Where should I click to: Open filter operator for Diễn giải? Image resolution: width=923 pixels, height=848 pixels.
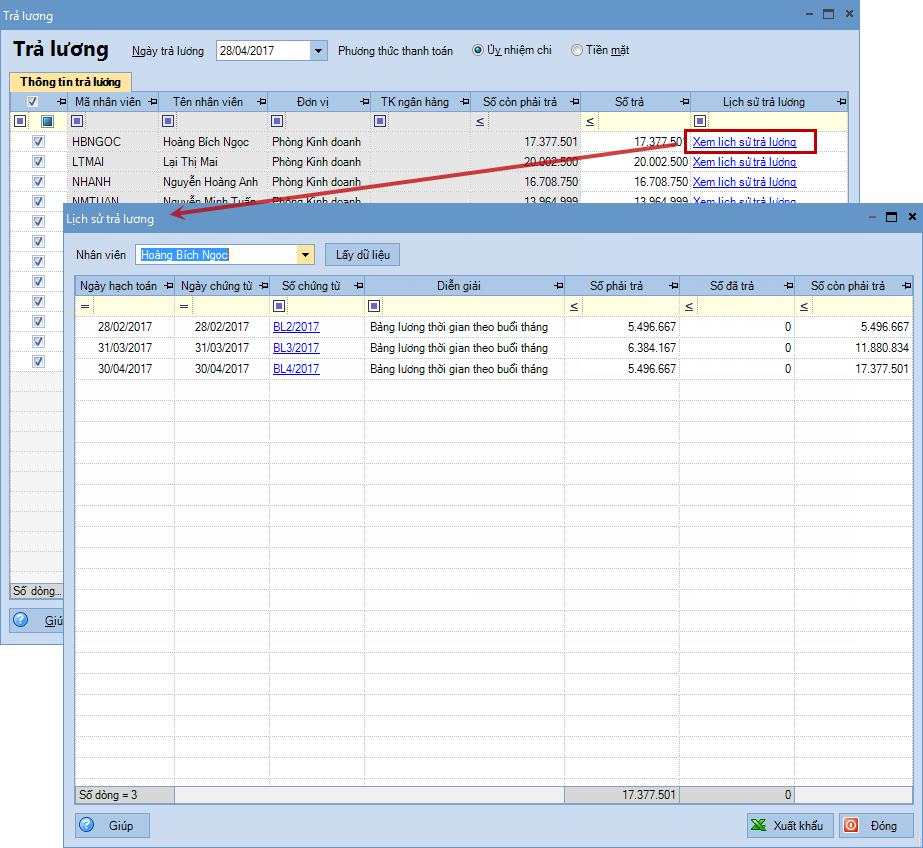coord(374,306)
